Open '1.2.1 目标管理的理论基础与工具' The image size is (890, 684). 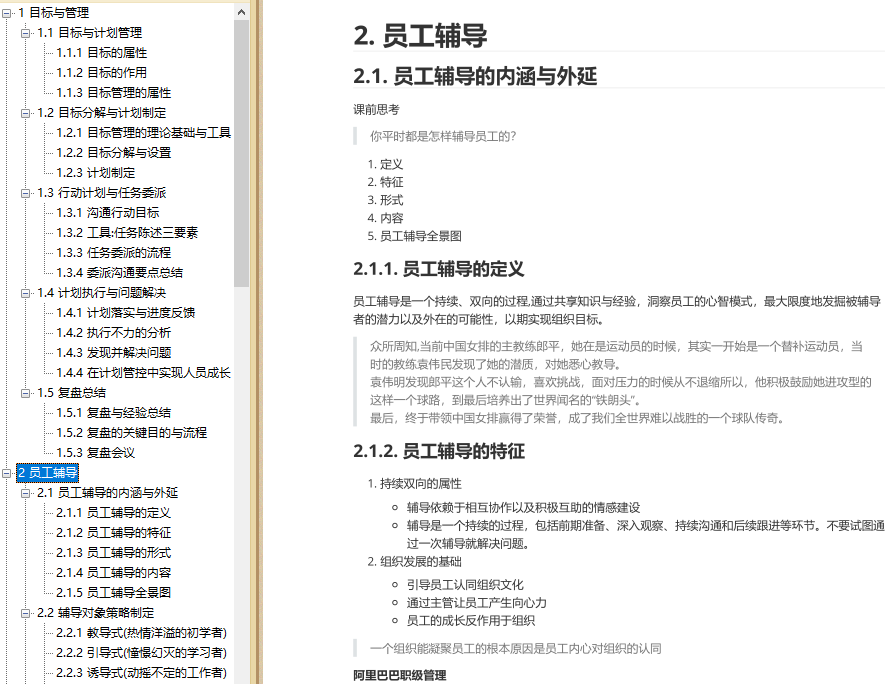(x=144, y=133)
